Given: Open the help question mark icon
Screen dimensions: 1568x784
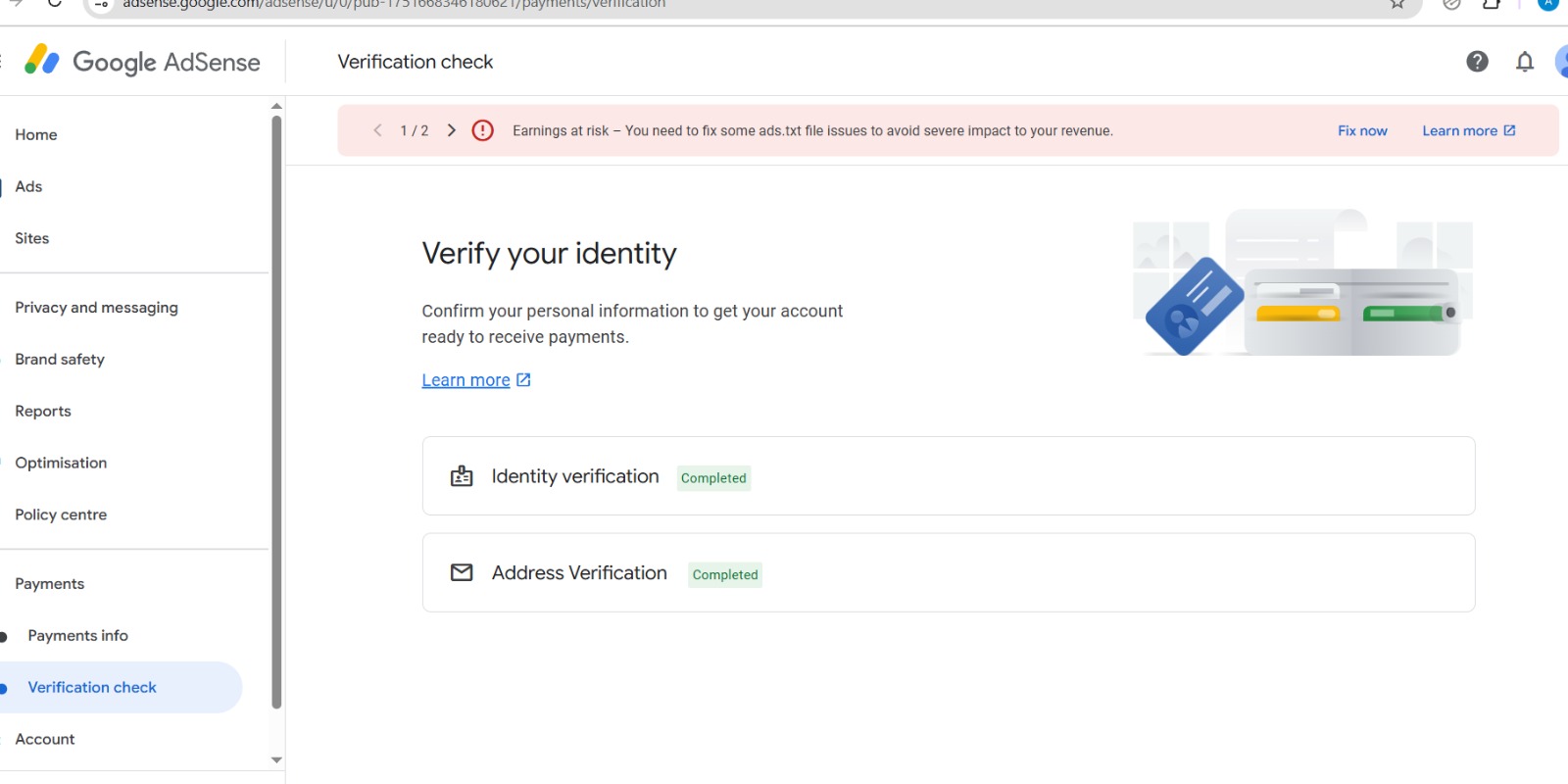Looking at the screenshot, I should 1477,62.
